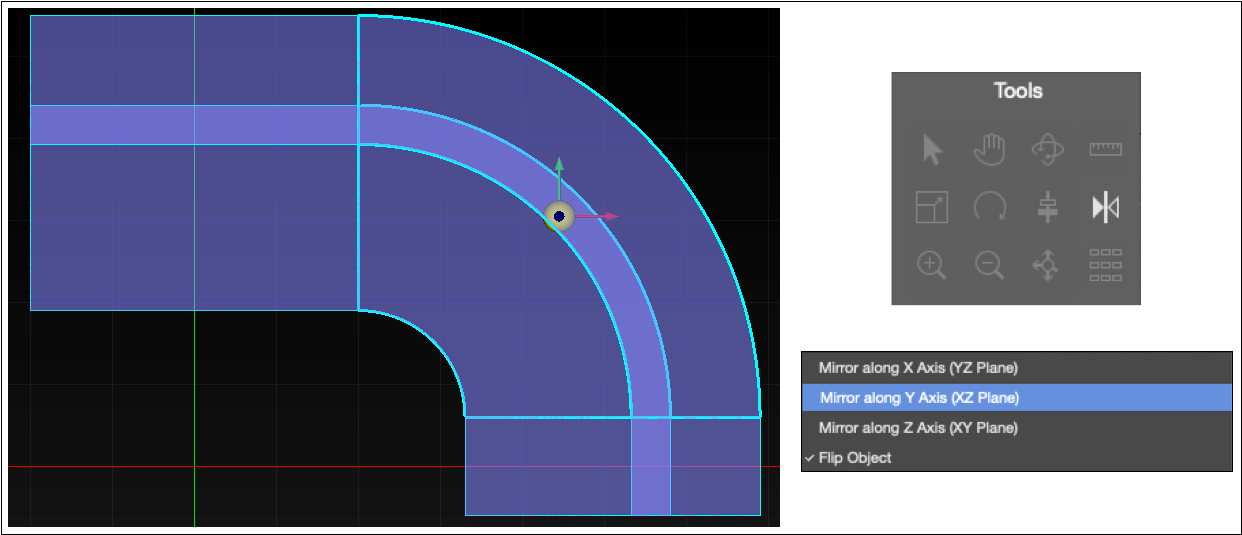Click the magenta X-axis gizmo arrow
1242x535 pixels.
[598, 216]
